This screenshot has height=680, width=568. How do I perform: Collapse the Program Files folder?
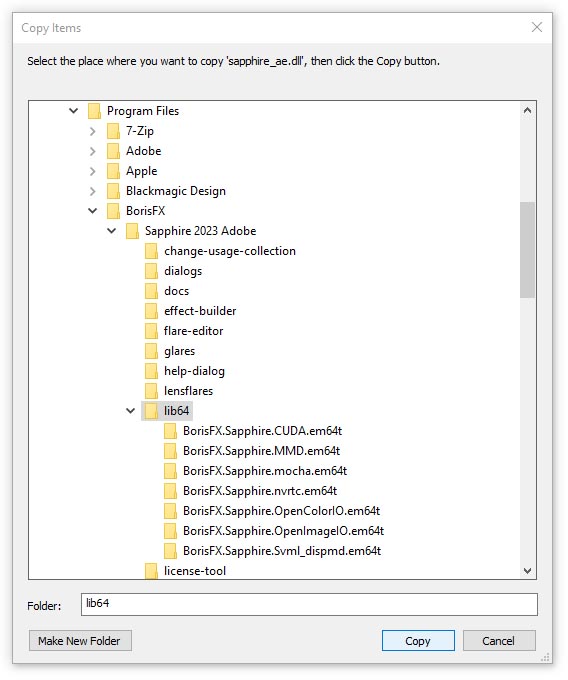(73, 111)
